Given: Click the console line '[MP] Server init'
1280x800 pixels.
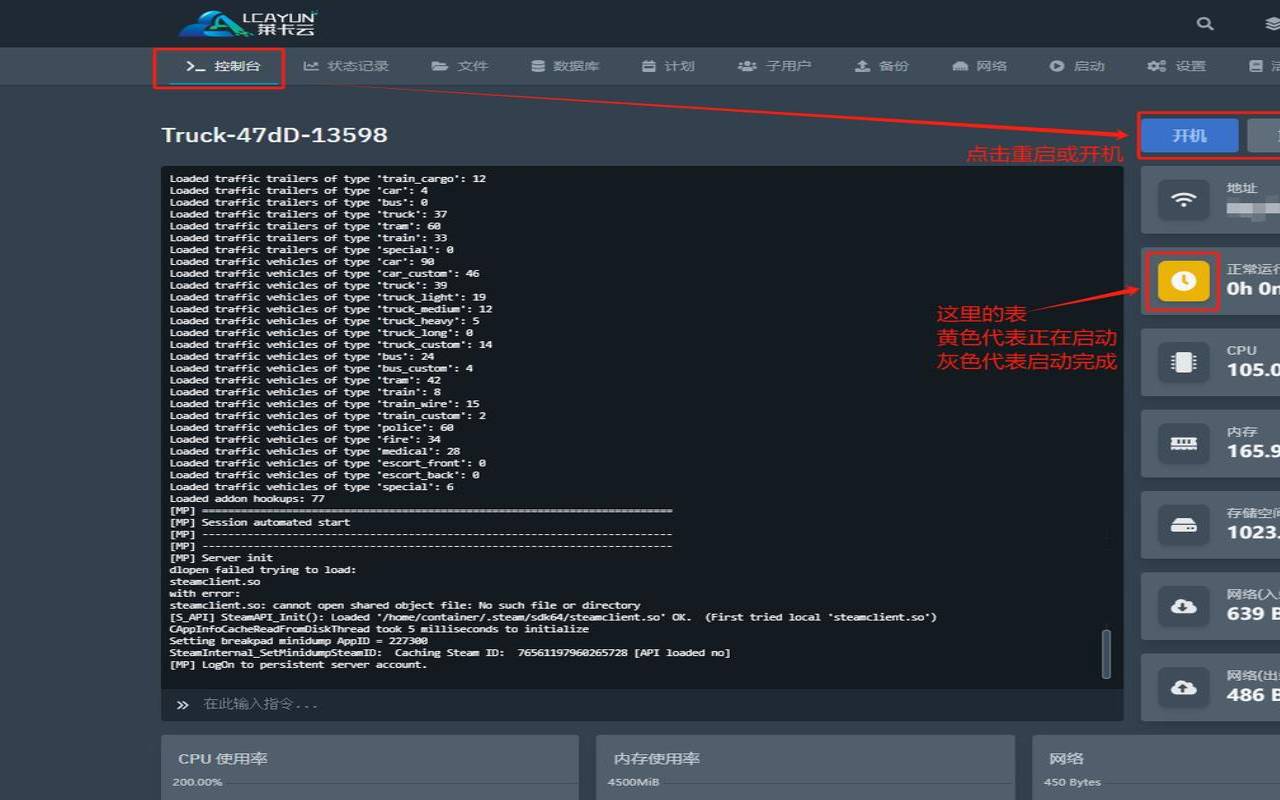Looking at the screenshot, I should point(221,558).
